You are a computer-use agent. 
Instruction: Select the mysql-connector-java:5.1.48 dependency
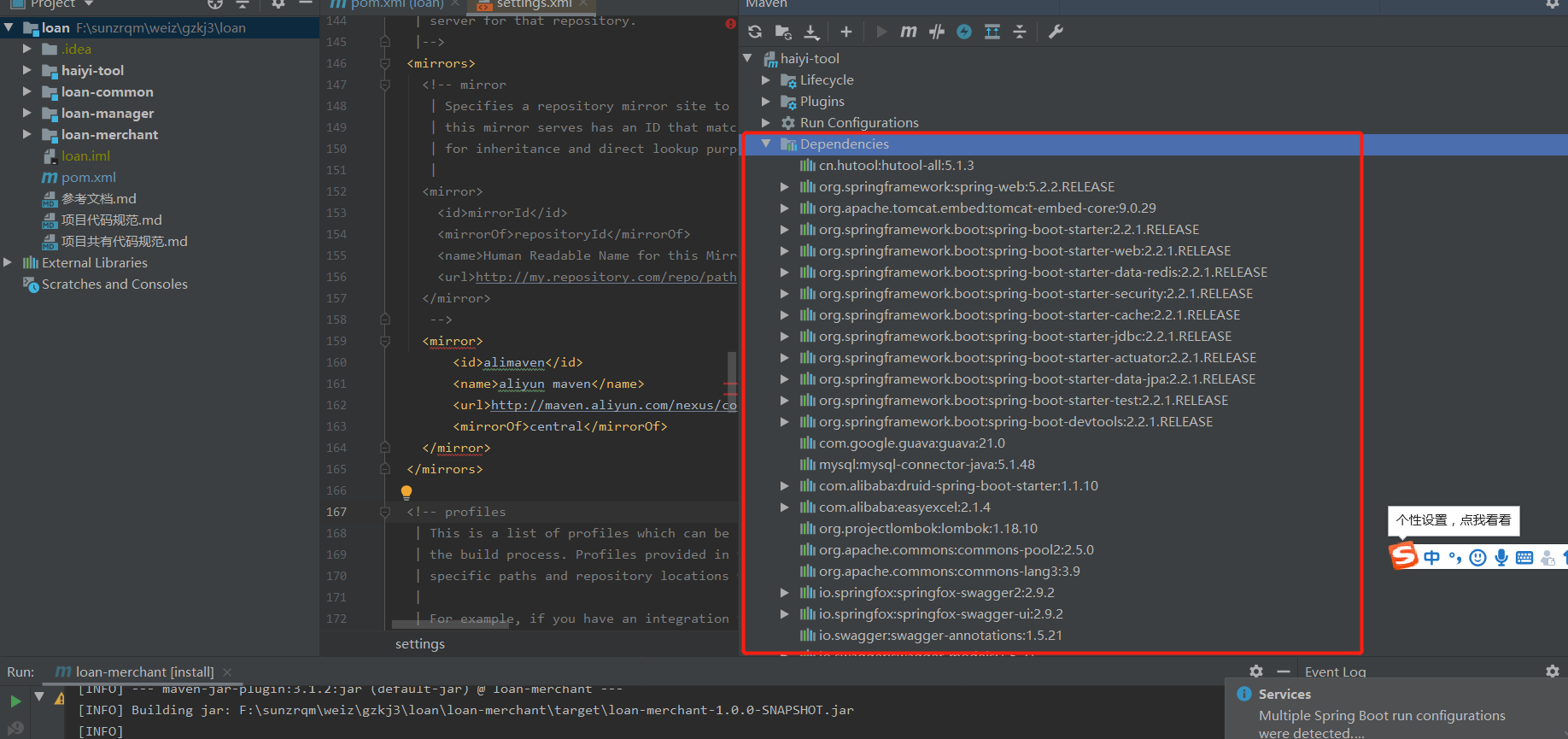pos(927,464)
